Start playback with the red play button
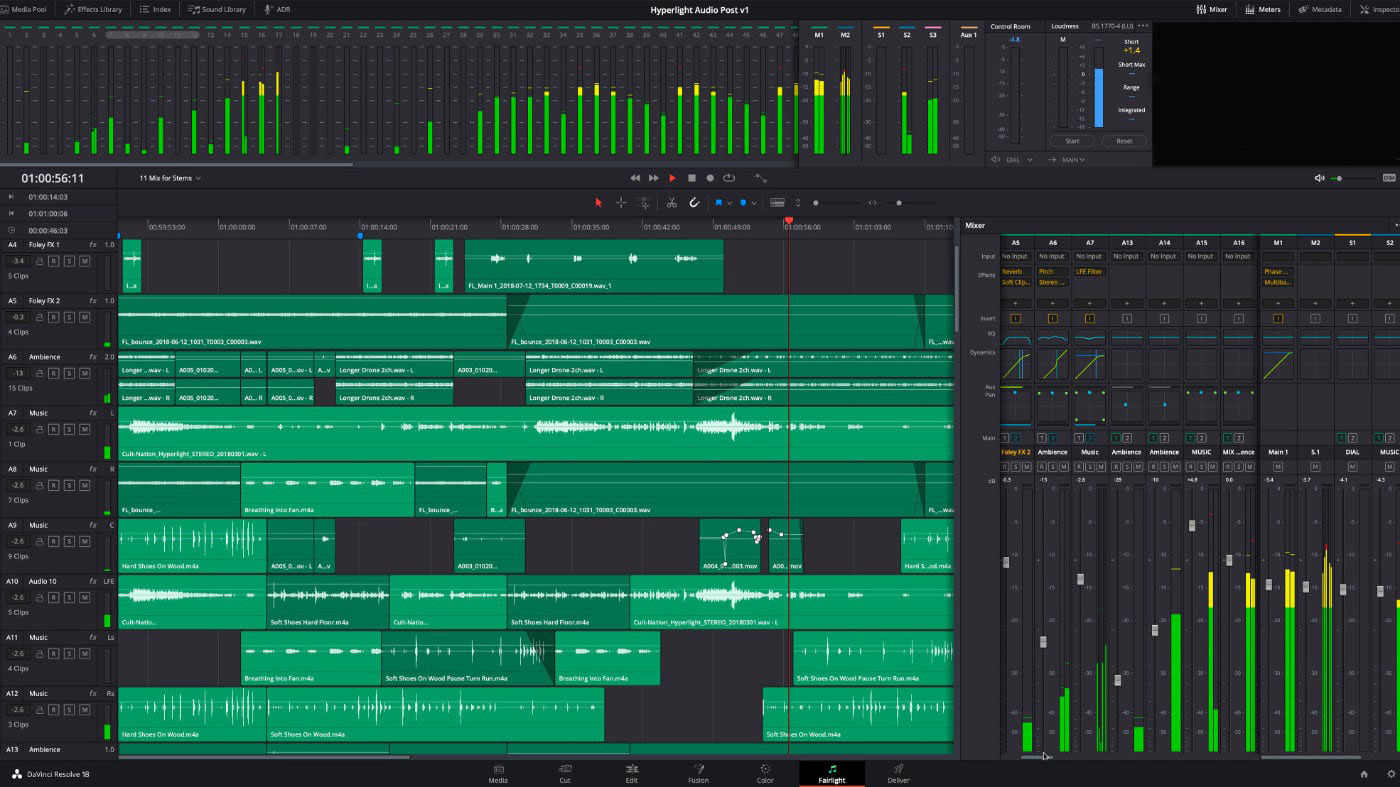 coord(673,178)
